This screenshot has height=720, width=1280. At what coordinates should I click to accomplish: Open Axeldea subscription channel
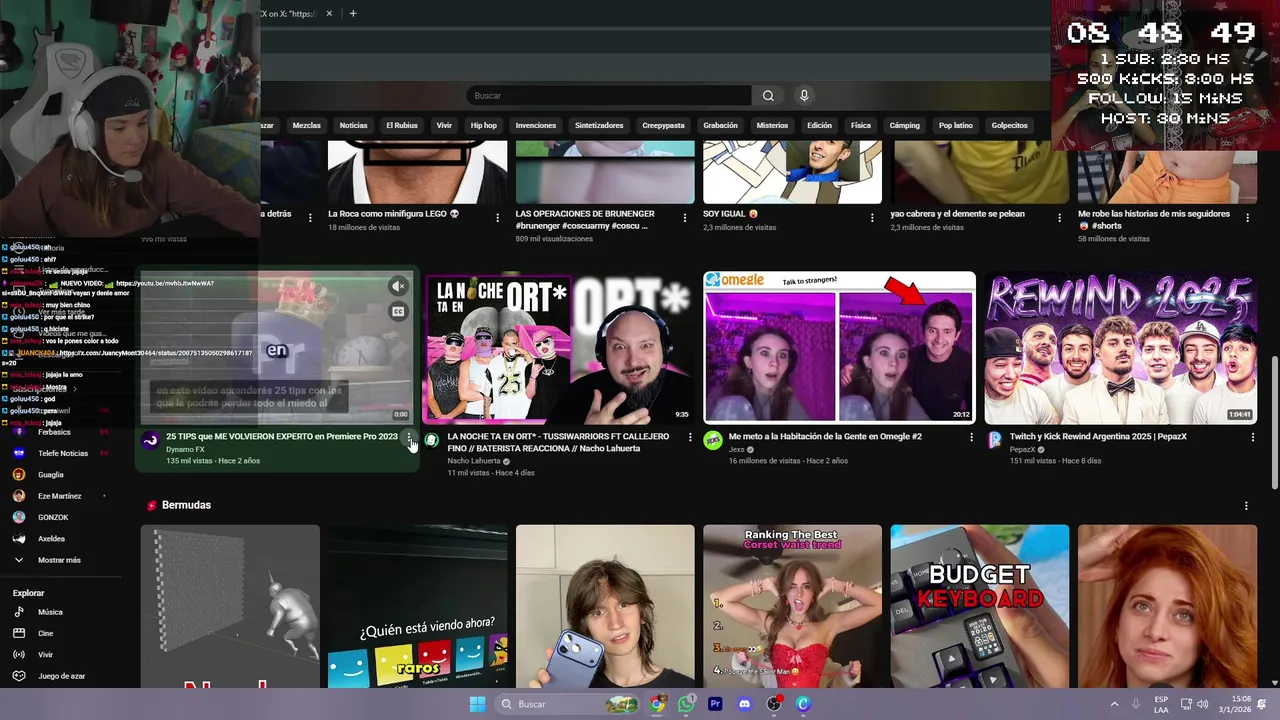coord(51,539)
